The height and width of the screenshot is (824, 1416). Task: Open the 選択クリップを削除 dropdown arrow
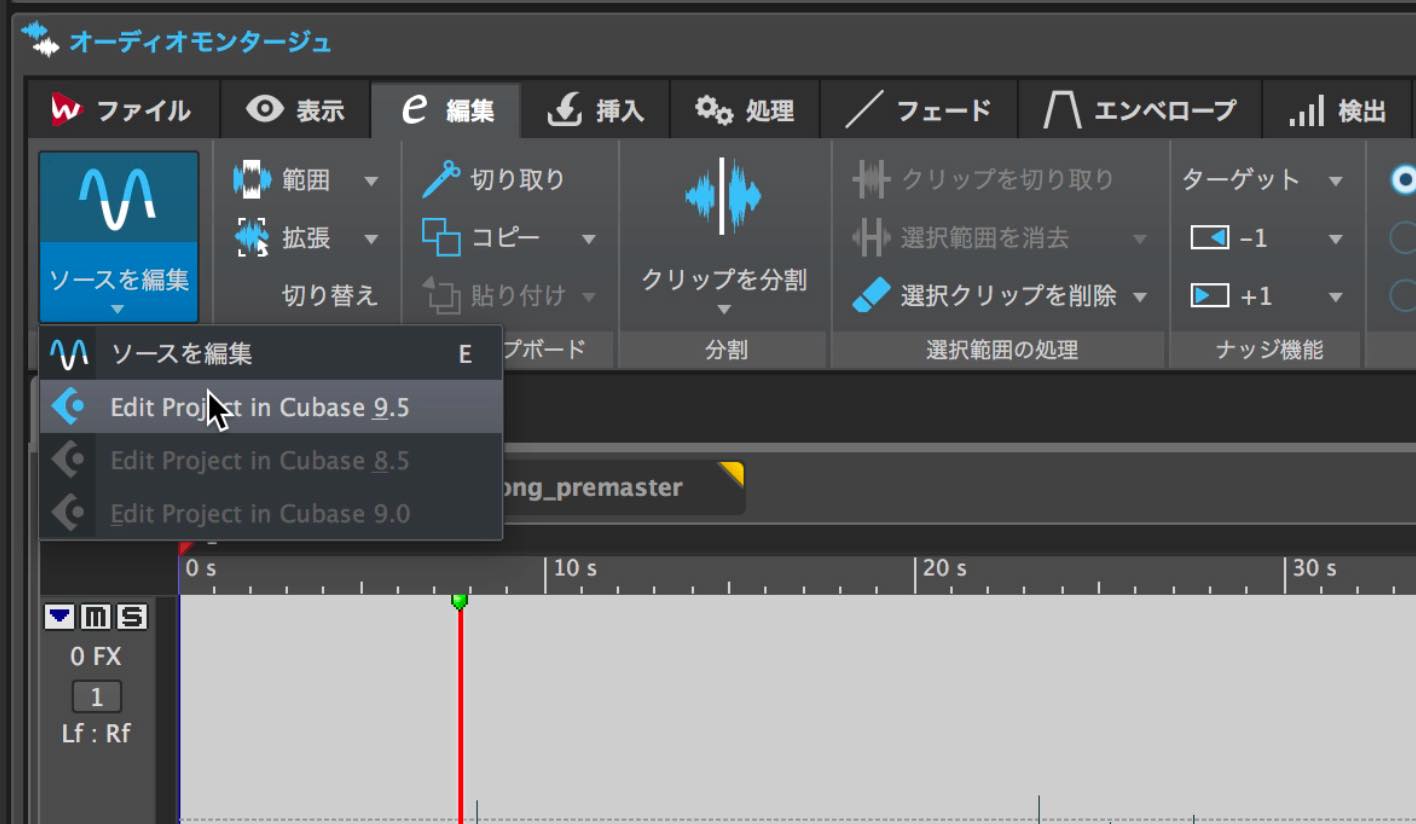(x=1139, y=297)
